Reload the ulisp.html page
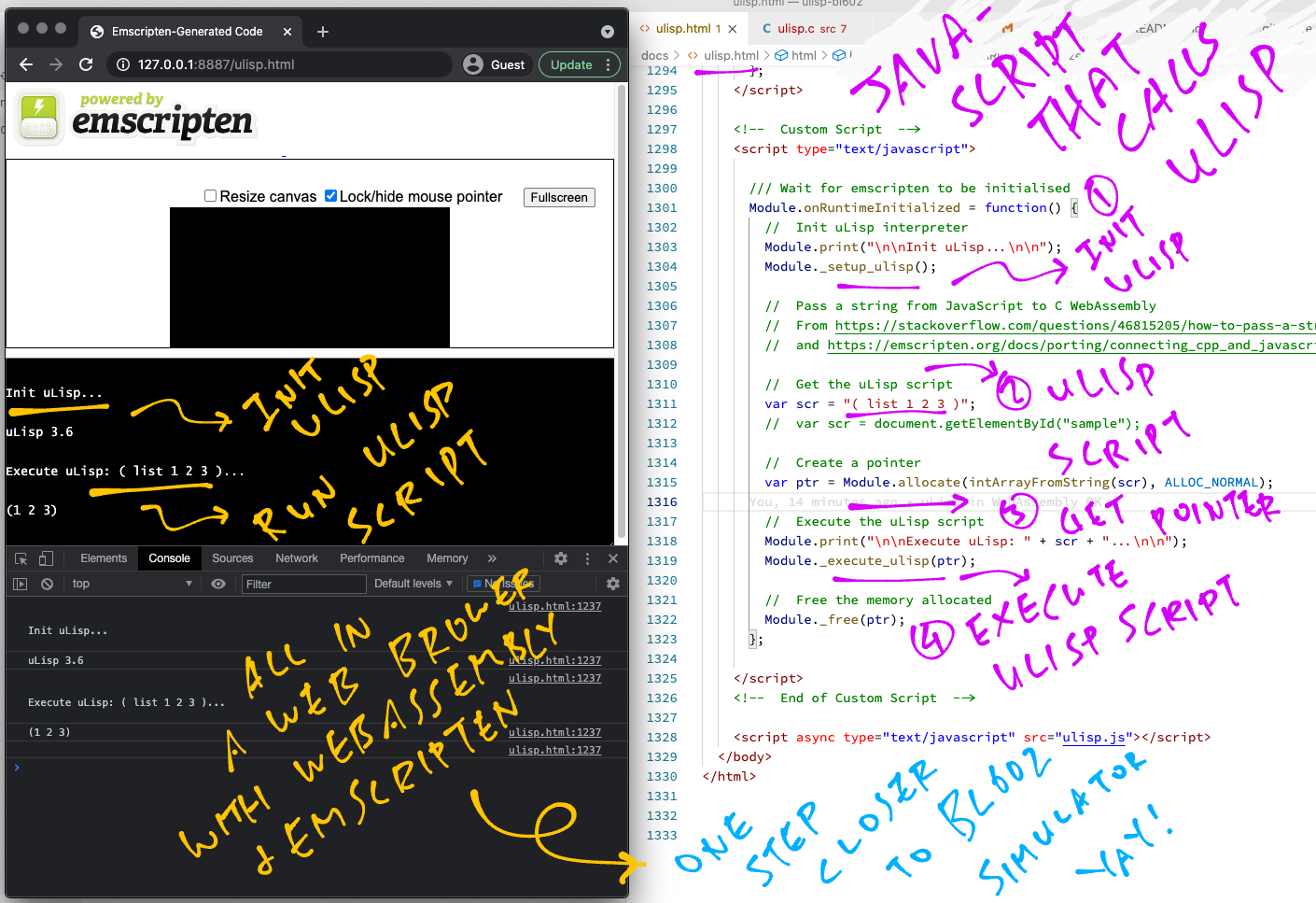 pyautogui.click(x=86, y=64)
